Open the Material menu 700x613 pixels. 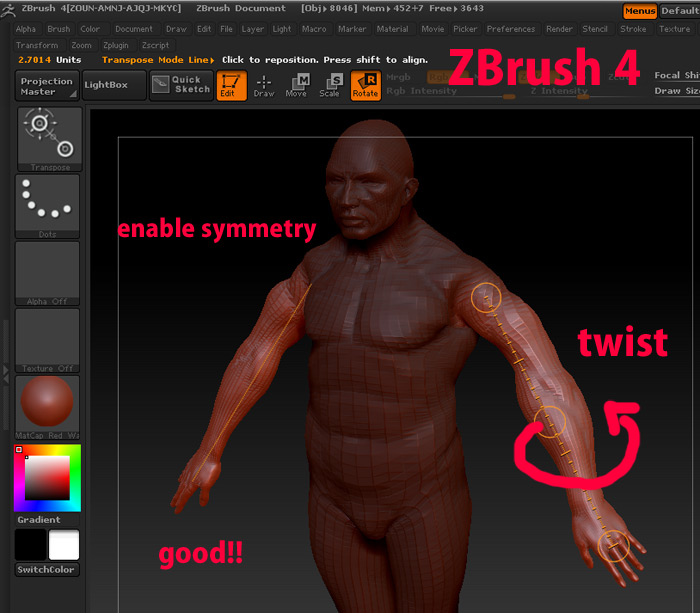(x=392, y=29)
